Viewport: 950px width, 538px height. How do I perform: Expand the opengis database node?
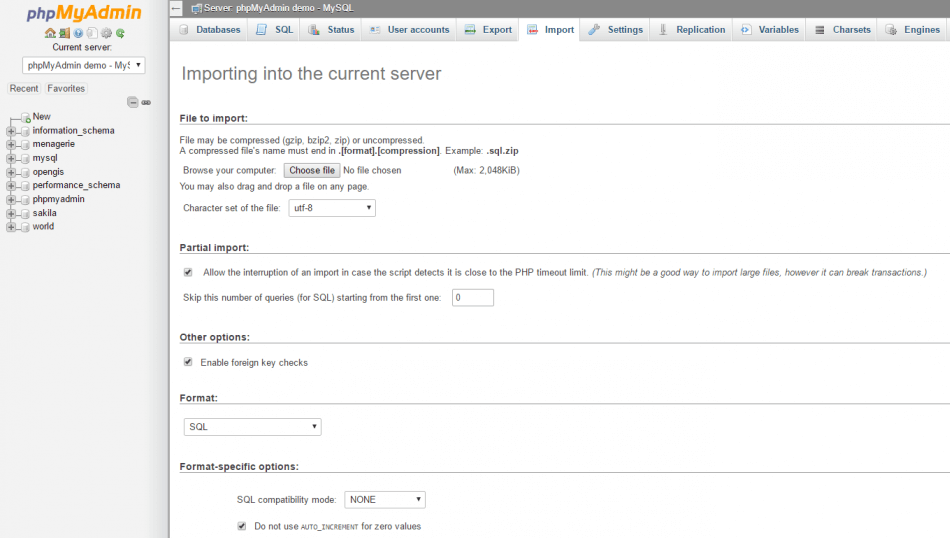11,173
